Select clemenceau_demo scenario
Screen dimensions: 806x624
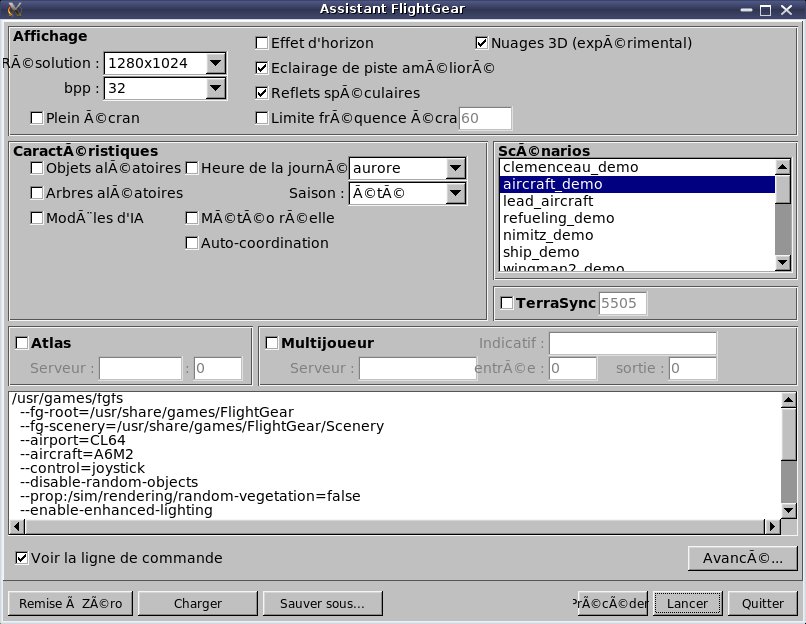(x=637, y=167)
